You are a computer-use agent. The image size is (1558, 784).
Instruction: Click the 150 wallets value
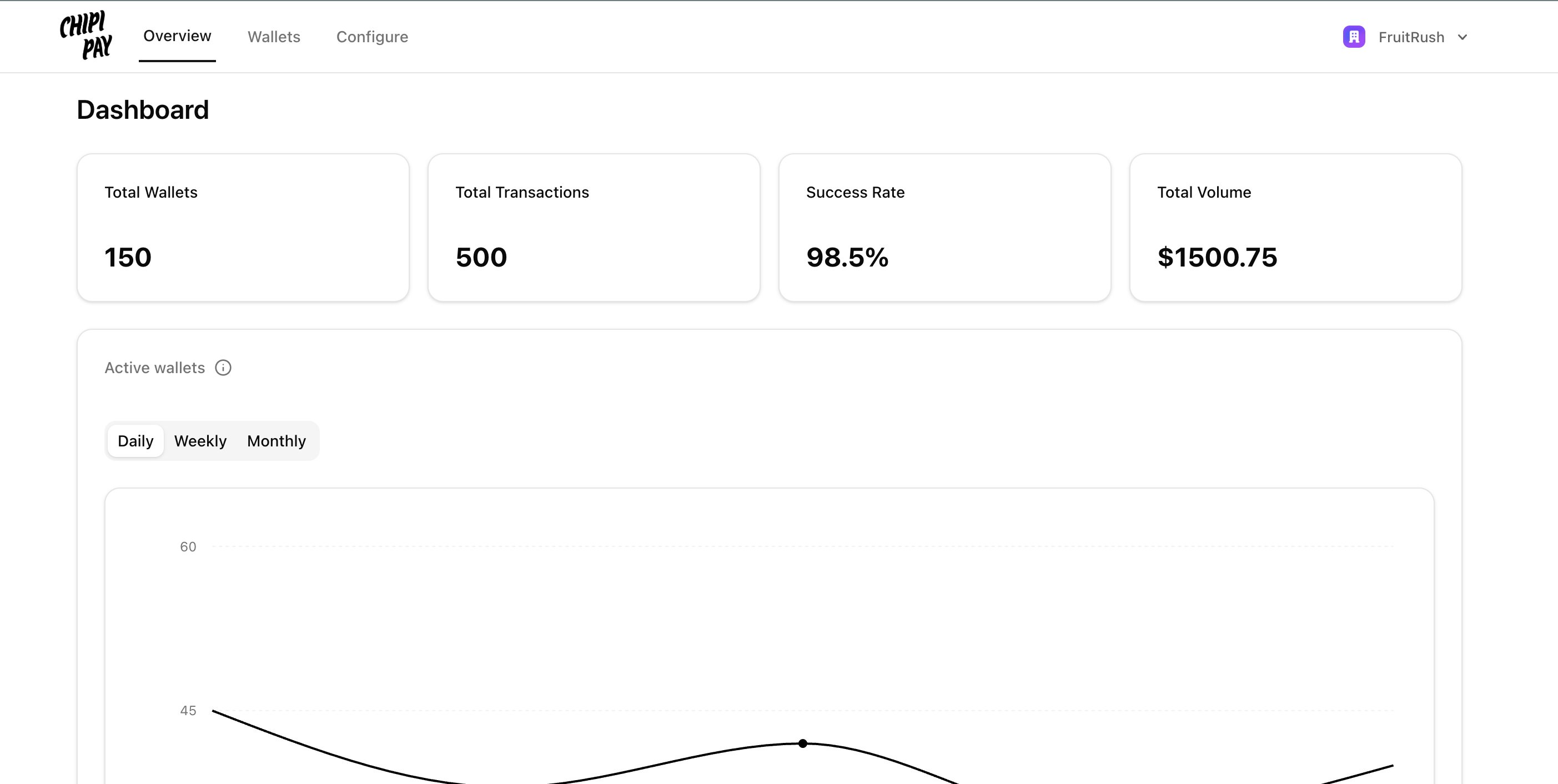tap(128, 257)
